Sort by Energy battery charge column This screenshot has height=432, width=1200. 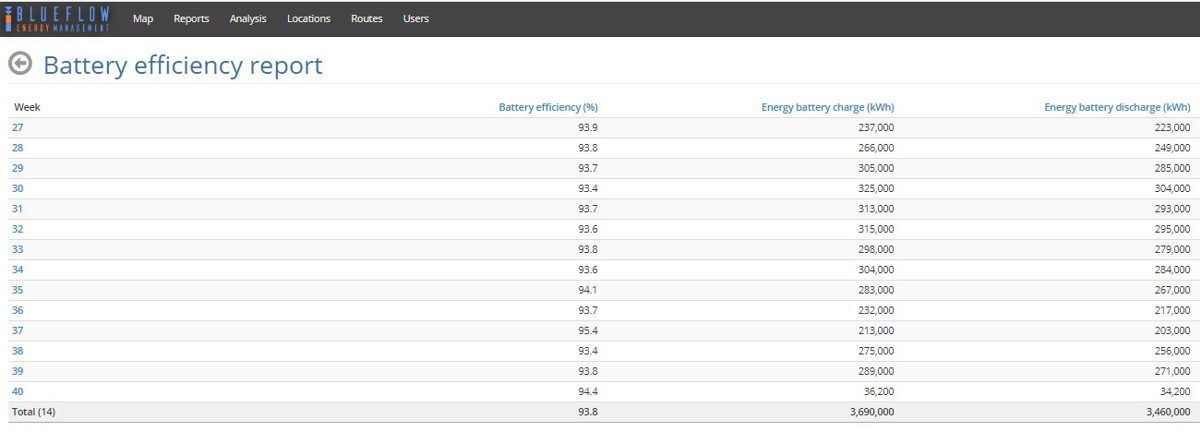827,107
